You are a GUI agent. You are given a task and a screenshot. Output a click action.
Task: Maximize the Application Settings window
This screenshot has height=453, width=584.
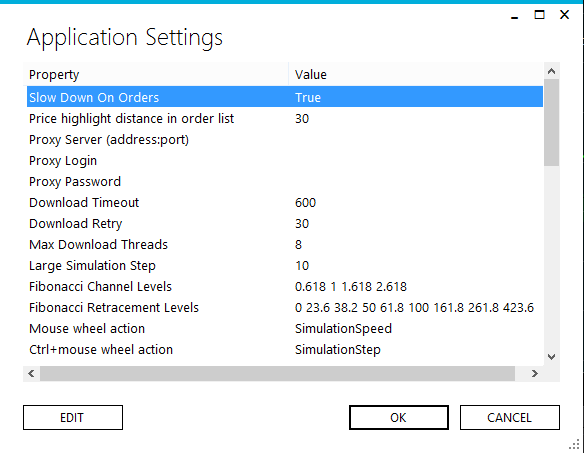(539, 15)
